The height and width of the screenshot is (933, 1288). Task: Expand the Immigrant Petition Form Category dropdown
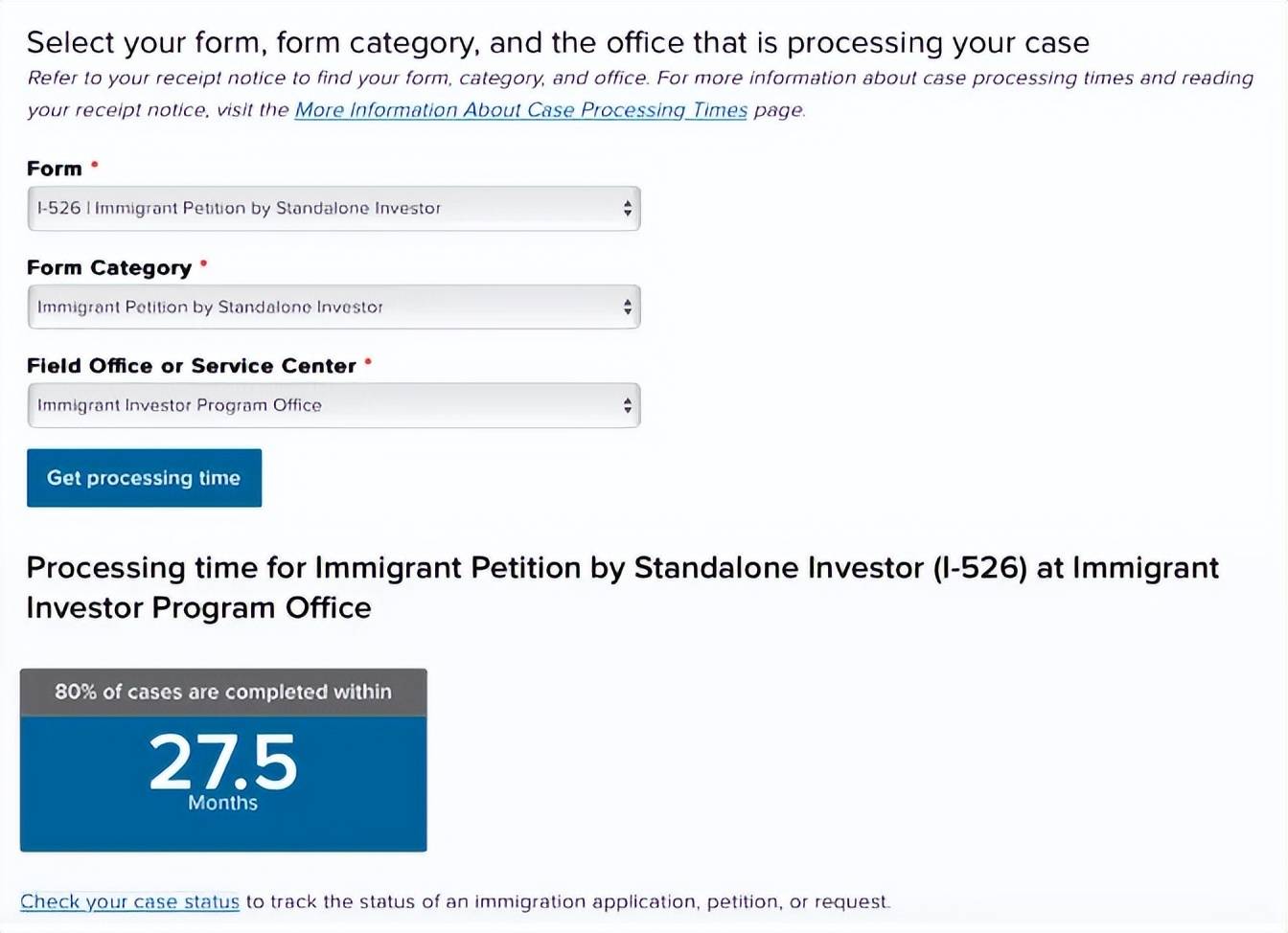pos(326,307)
